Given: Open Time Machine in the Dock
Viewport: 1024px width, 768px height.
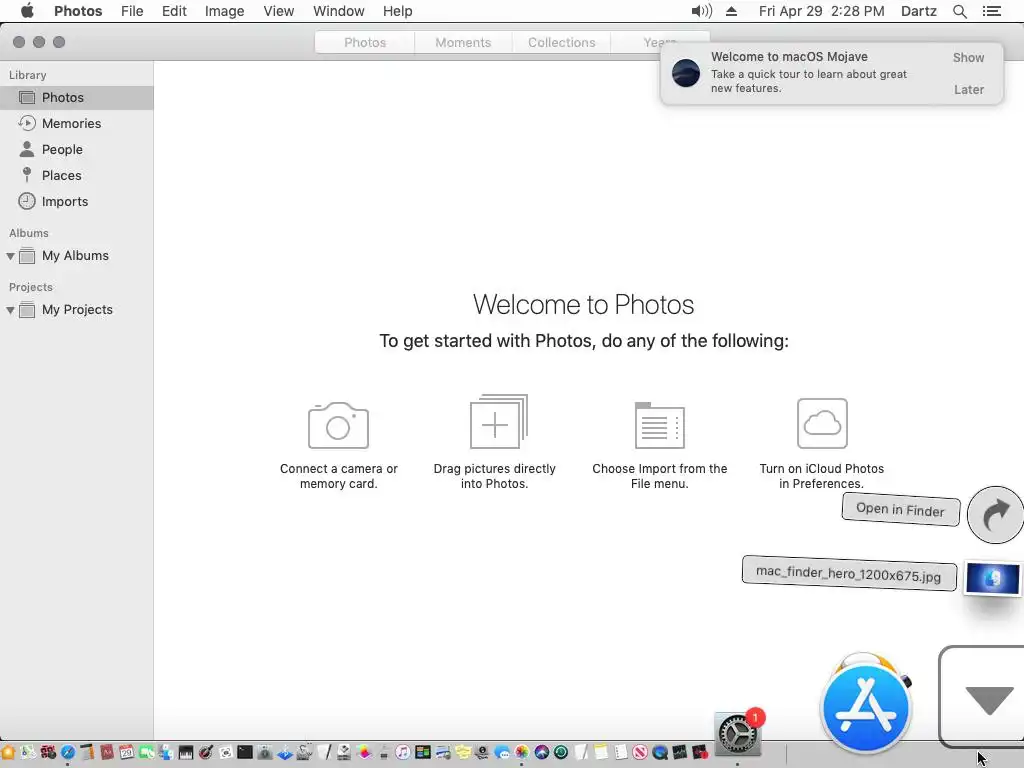Looking at the screenshot, I should pos(560,752).
